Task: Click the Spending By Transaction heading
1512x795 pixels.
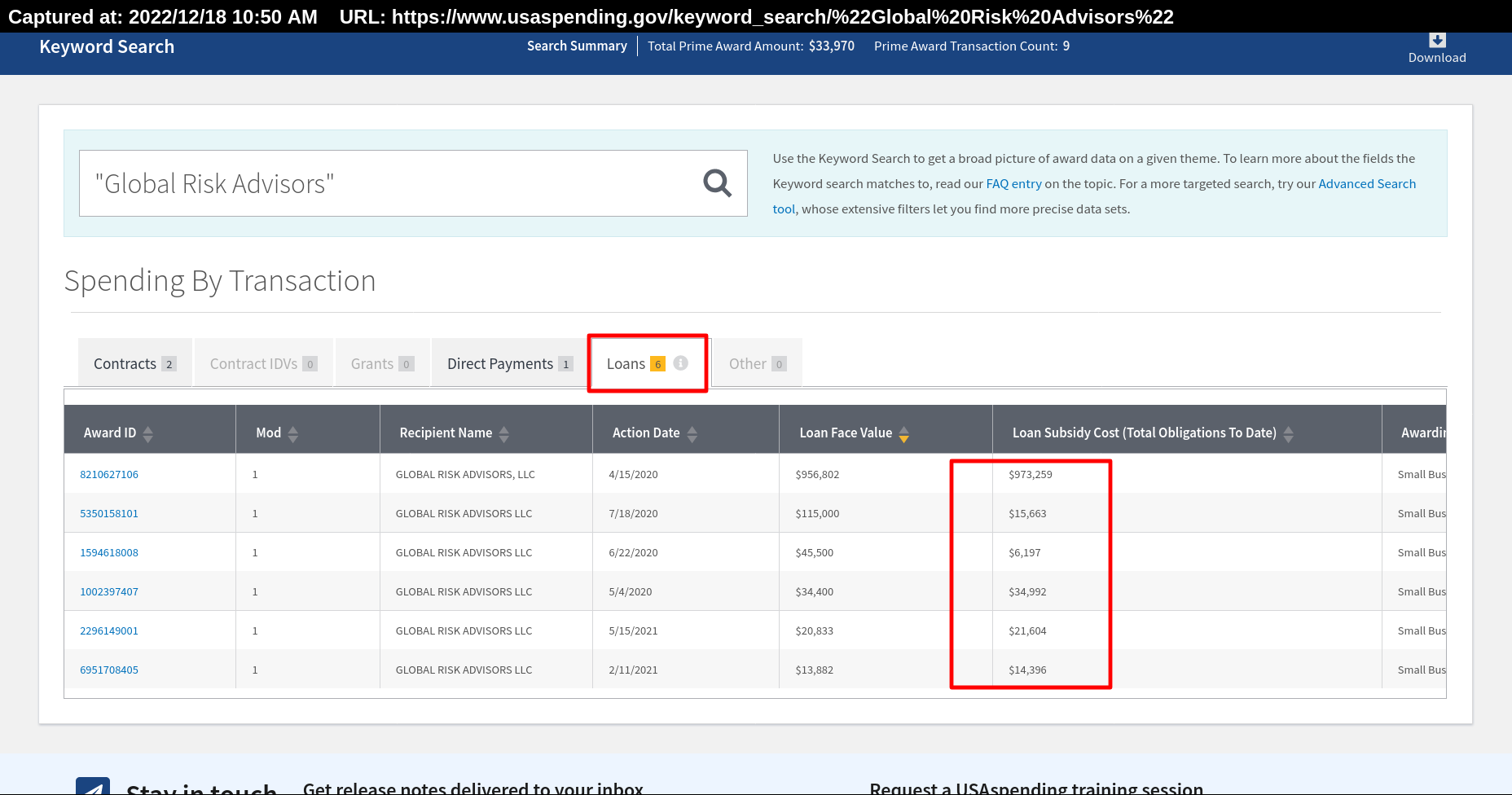Action: pos(220,281)
